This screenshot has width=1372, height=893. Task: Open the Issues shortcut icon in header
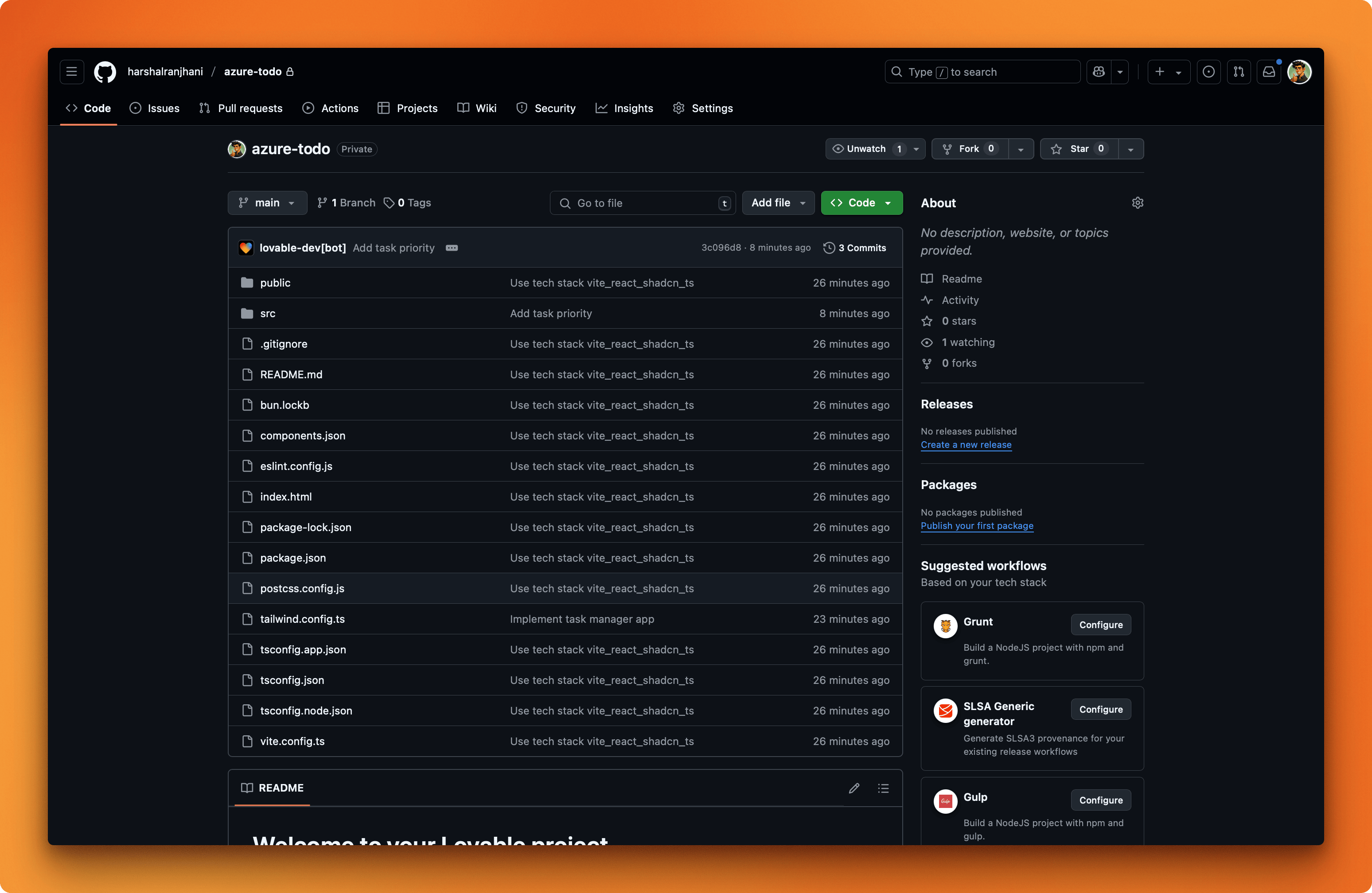[1208, 72]
